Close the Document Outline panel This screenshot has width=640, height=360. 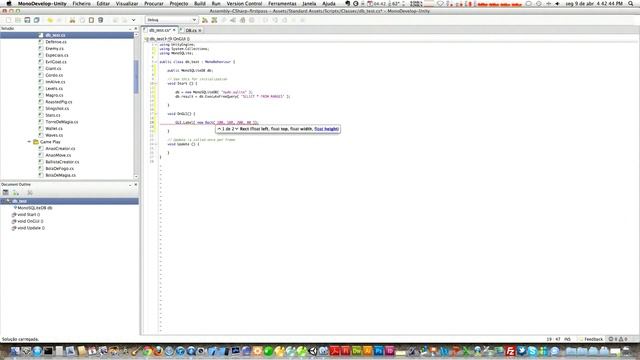(136, 185)
